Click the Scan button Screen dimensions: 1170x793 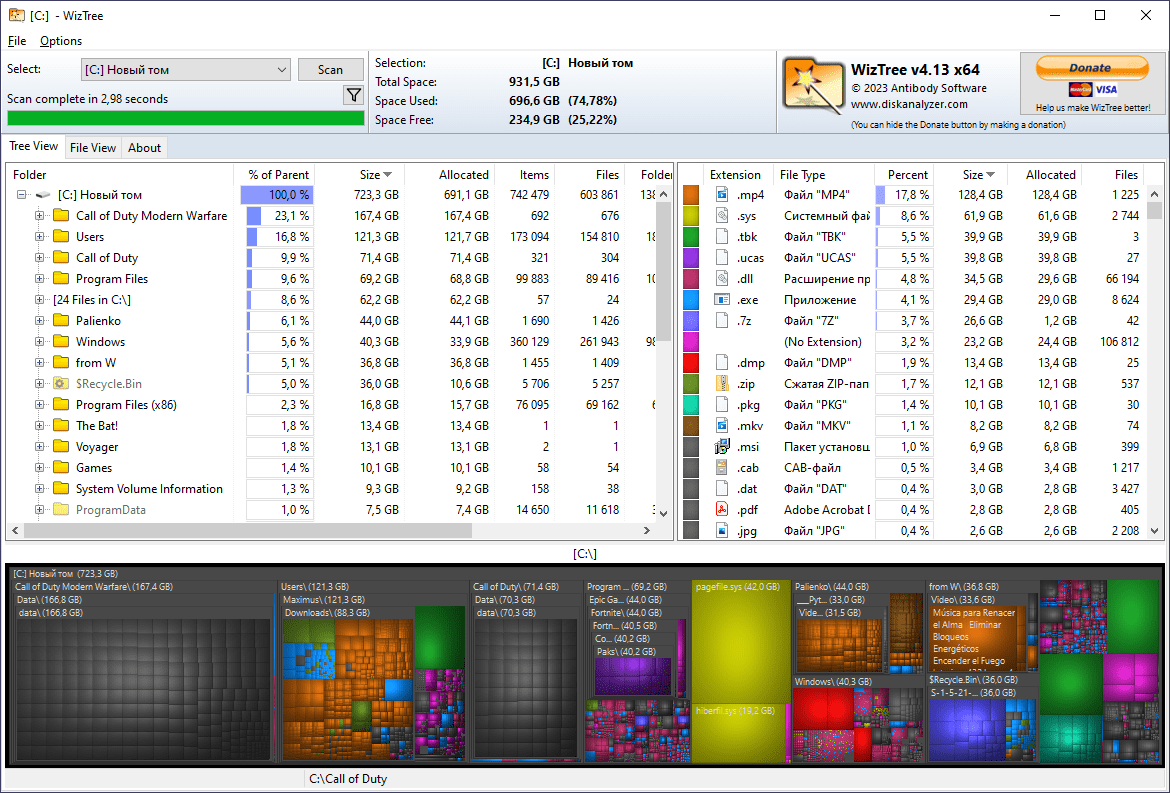(x=331, y=69)
